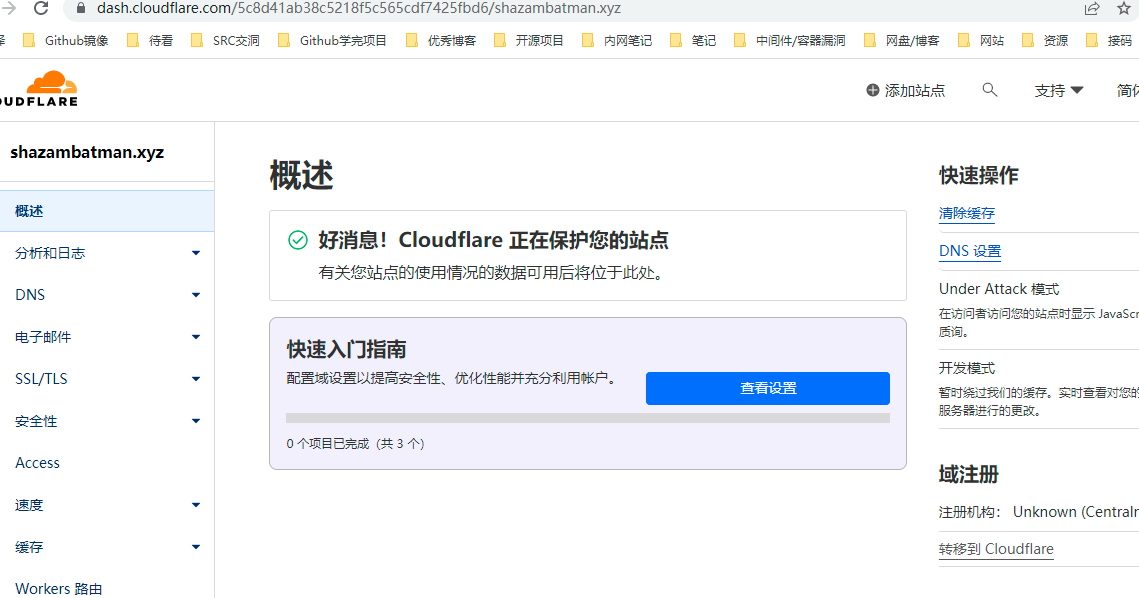Open the Github学完项目 bookmark folder
This screenshot has height=598, width=1139.
coord(333,41)
